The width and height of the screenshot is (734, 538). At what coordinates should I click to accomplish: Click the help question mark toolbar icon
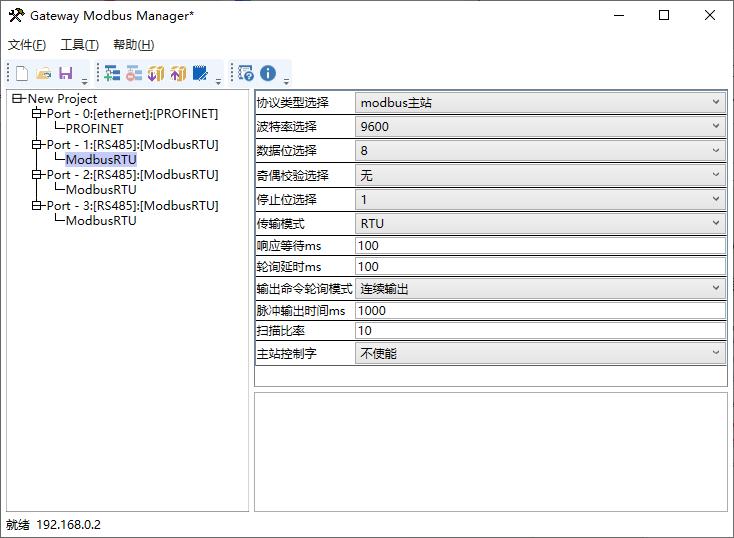[246, 73]
